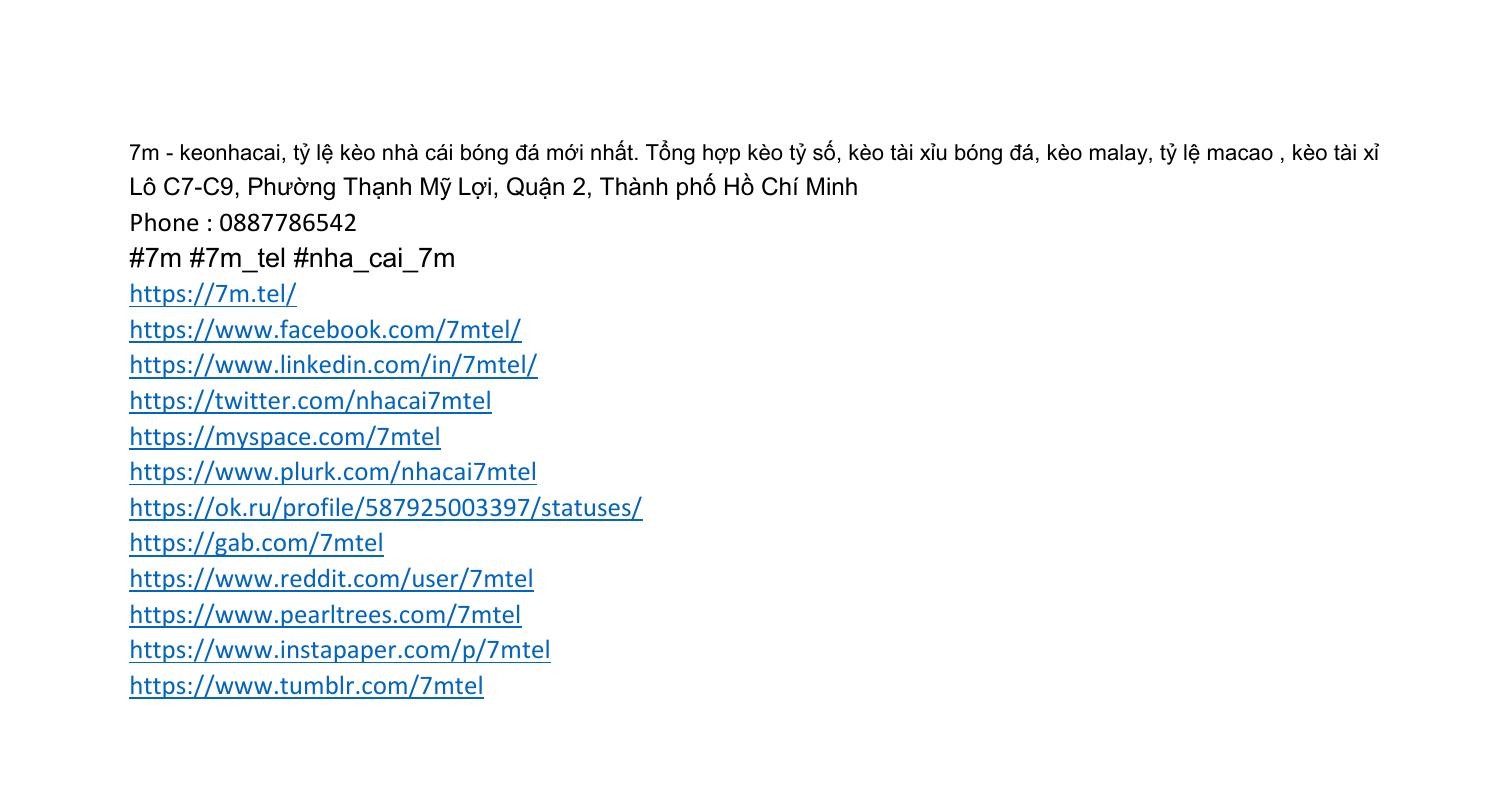Click the phone number 0887786542
This screenshot has width=1500, height=785.
click(287, 223)
